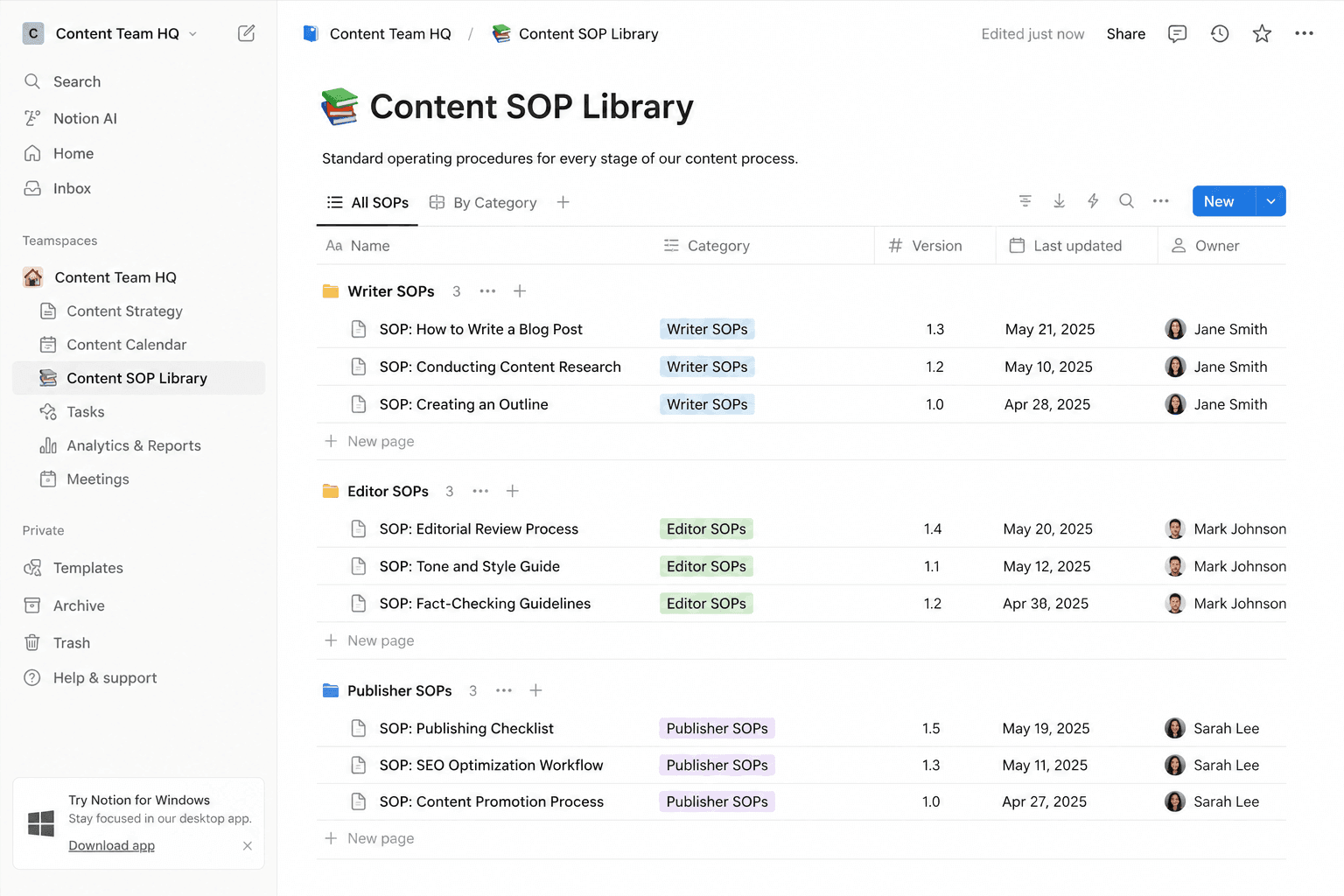Click the blue New button
This screenshot has width=1344, height=896.
tap(1223, 201)
